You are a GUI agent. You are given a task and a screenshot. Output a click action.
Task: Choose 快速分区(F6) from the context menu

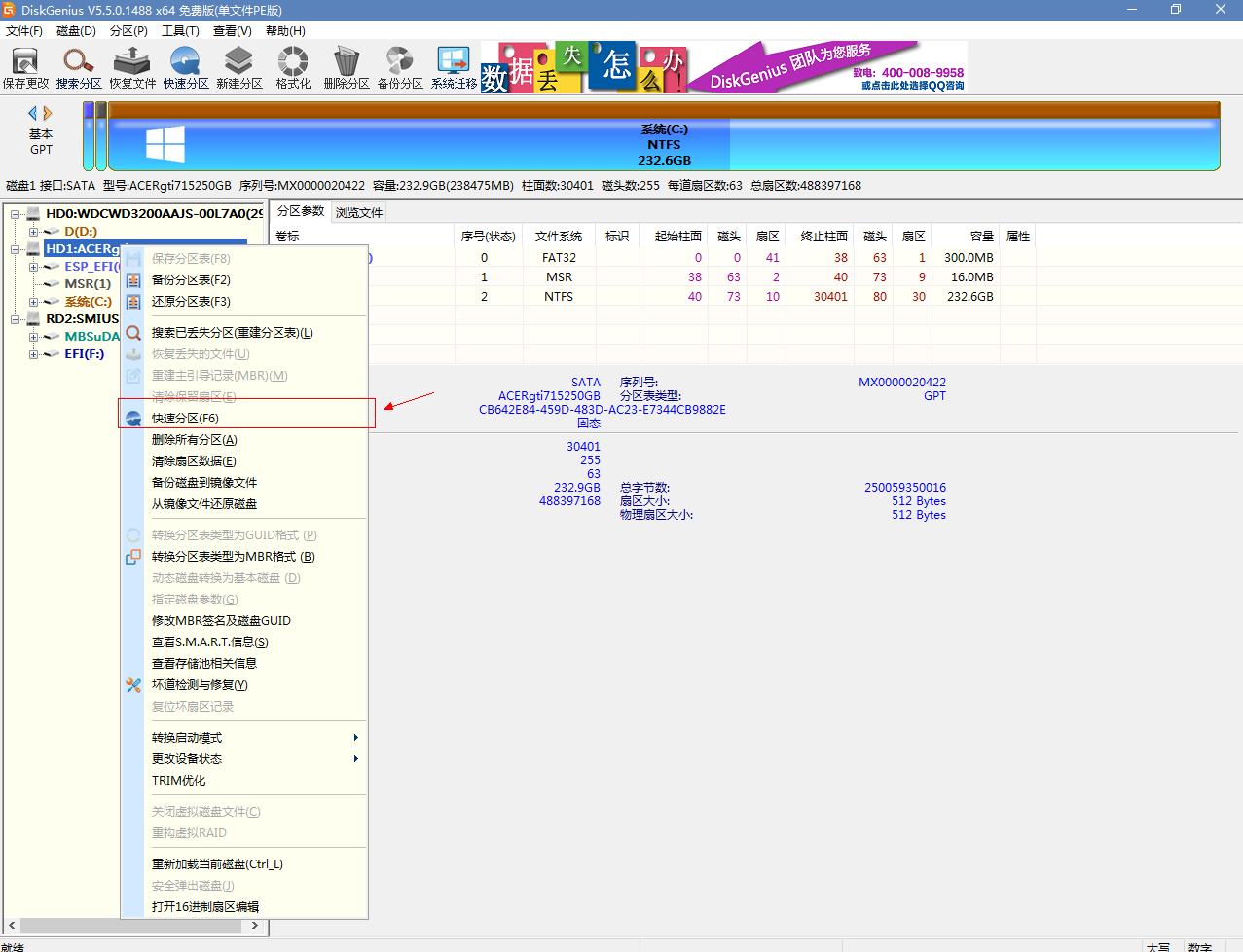pyautogui.click(x=185, y=419)
